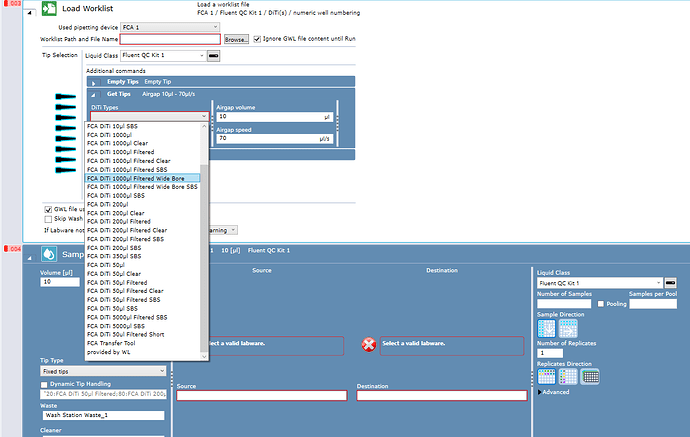Click the Airgap speed field
This screenshot has width=690, height=437.
275,139
